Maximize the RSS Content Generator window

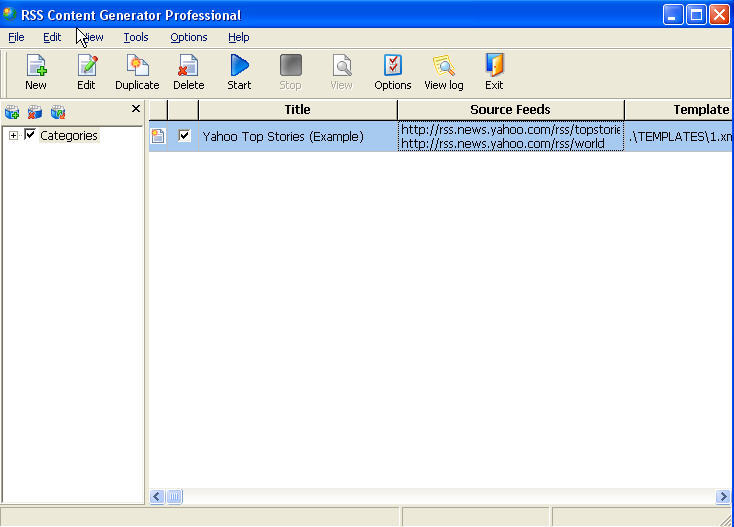[x=696, y=15]
